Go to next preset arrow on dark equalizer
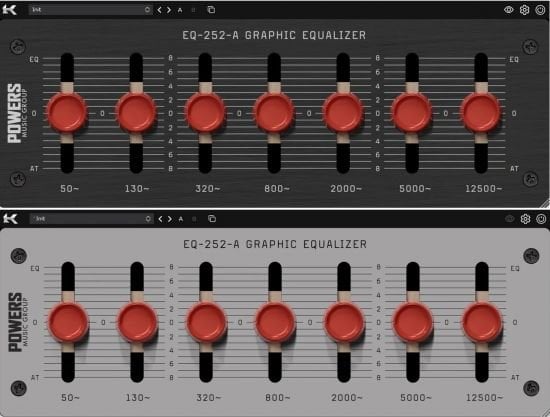The image size is (550, 417). point(169,10)
